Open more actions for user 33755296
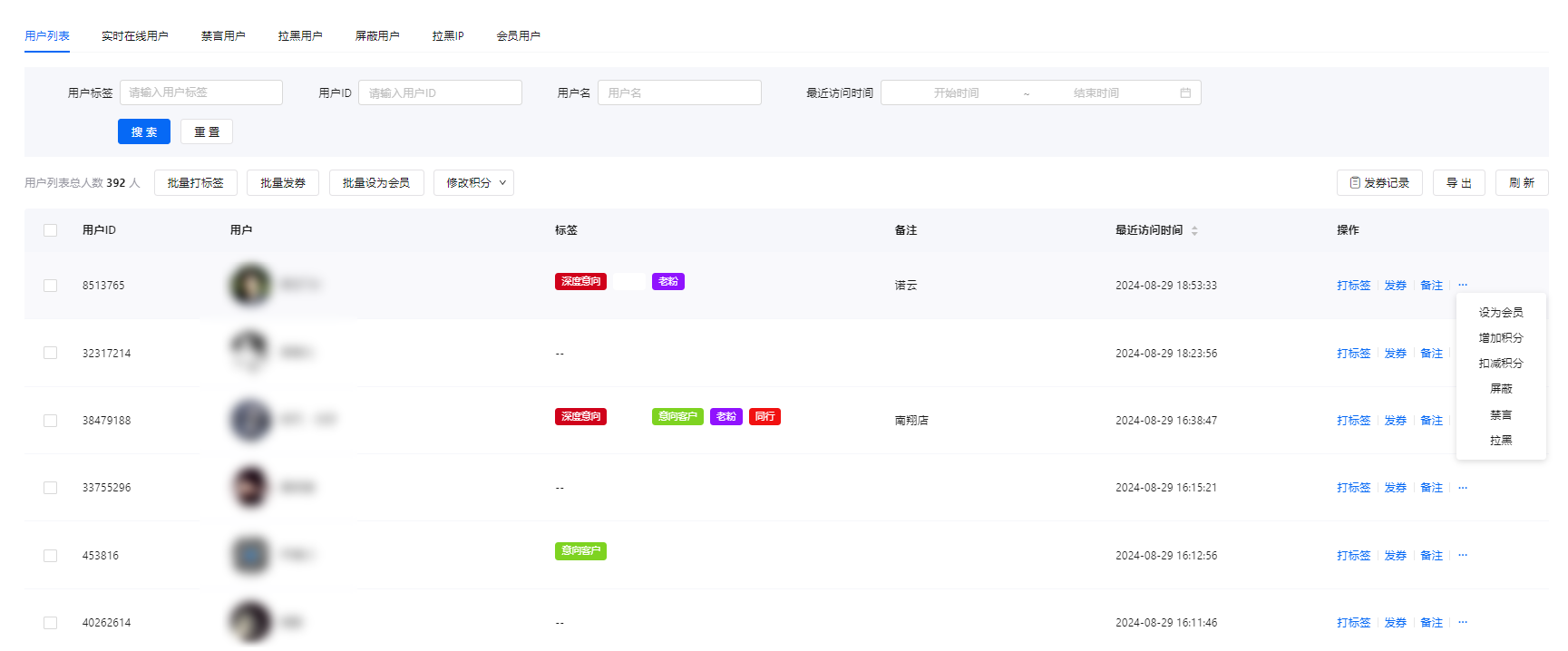The height and width of the screenshot is (651, 1568). pos(1463,488)
